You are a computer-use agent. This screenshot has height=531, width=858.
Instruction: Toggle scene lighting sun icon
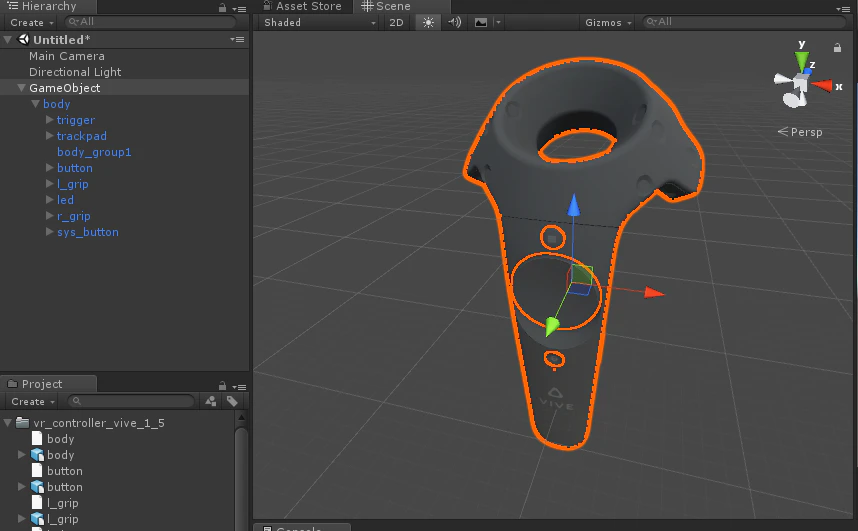[428, 22]
